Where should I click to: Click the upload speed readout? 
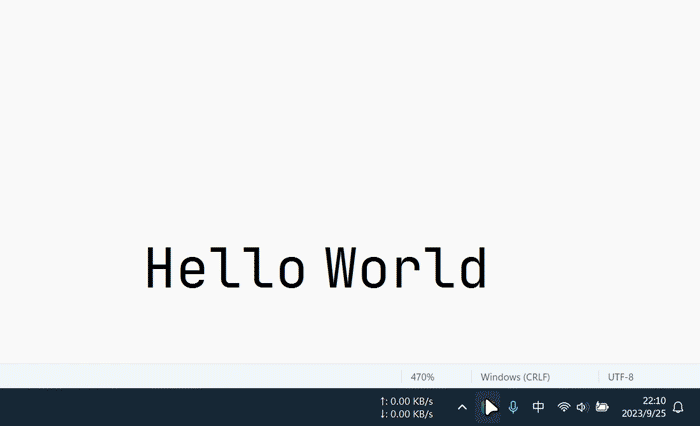tap(406, 401)
